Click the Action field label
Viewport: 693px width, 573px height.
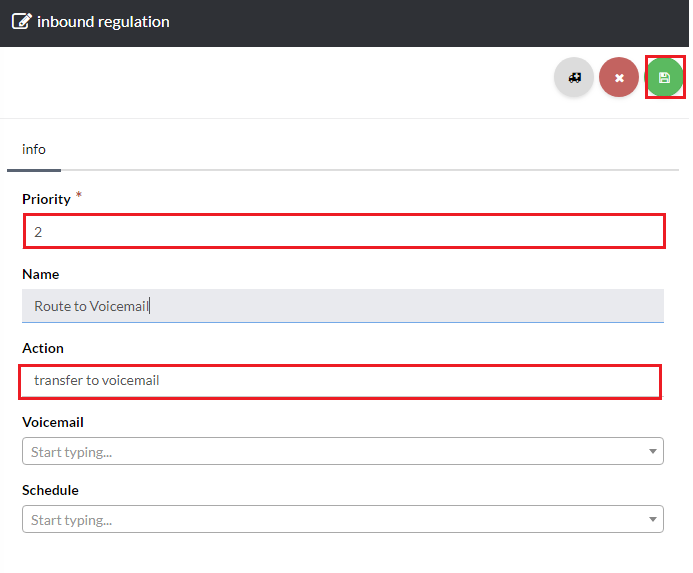pyautogui.click(x=43, y=348)
